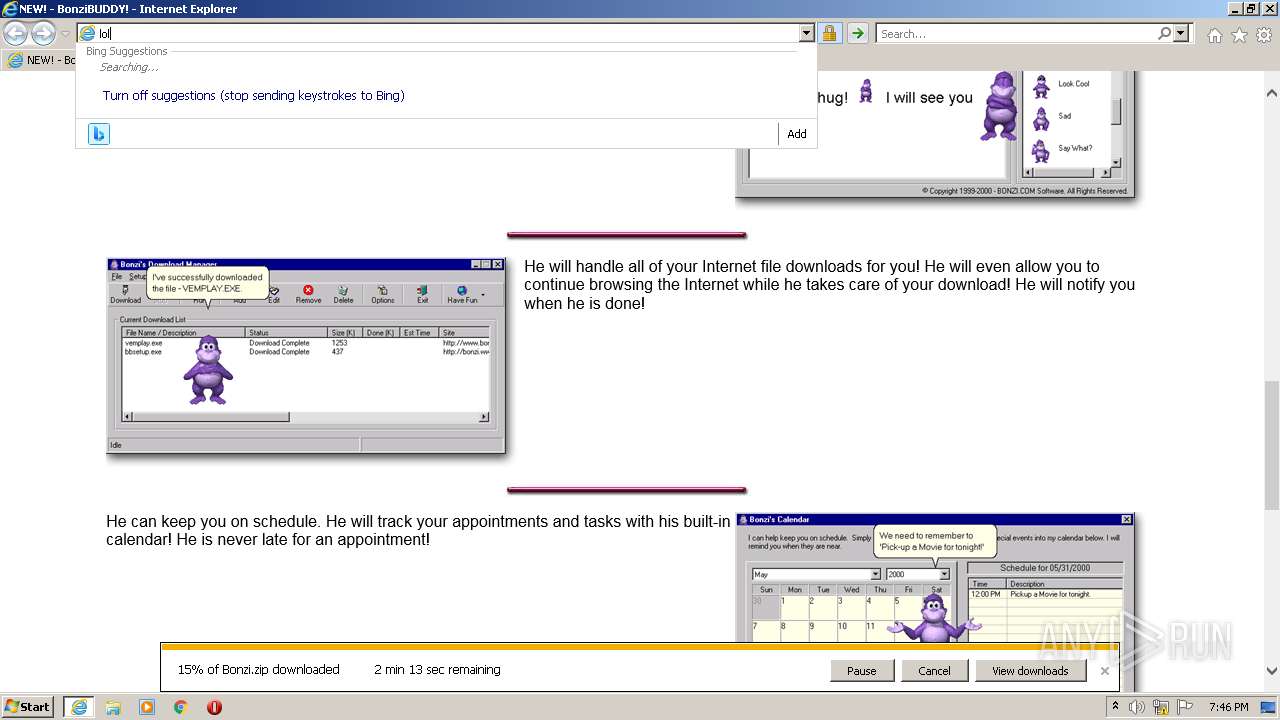Open the Windows Start button

27,706
